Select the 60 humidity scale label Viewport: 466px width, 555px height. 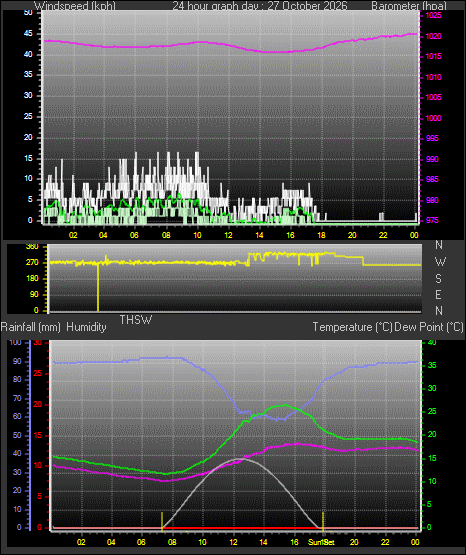pos(17,417)
